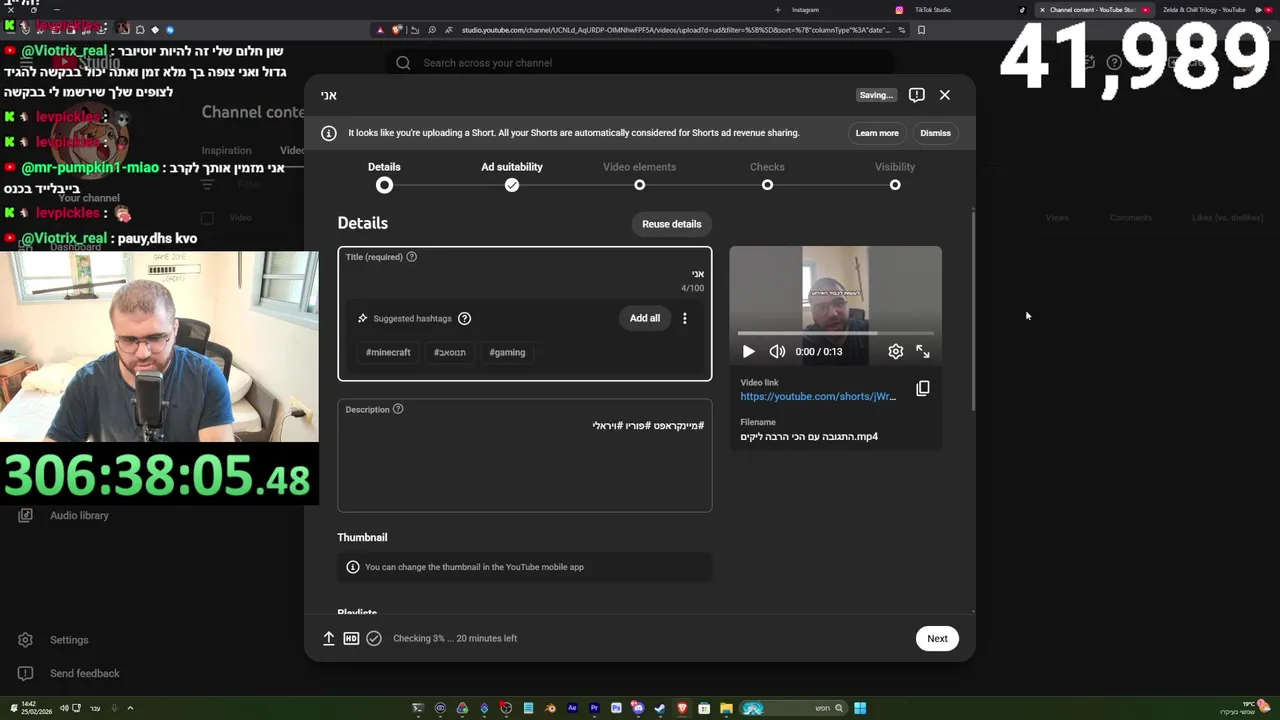
Task: Expand the system tray hidden icons chevron
Action: (130, 708)
